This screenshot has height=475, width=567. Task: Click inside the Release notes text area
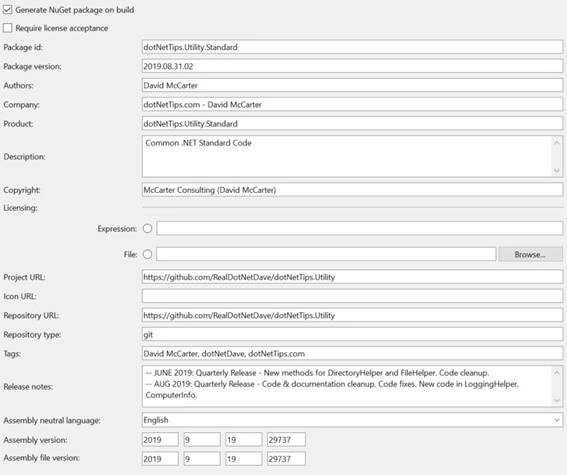pos(347,386)
